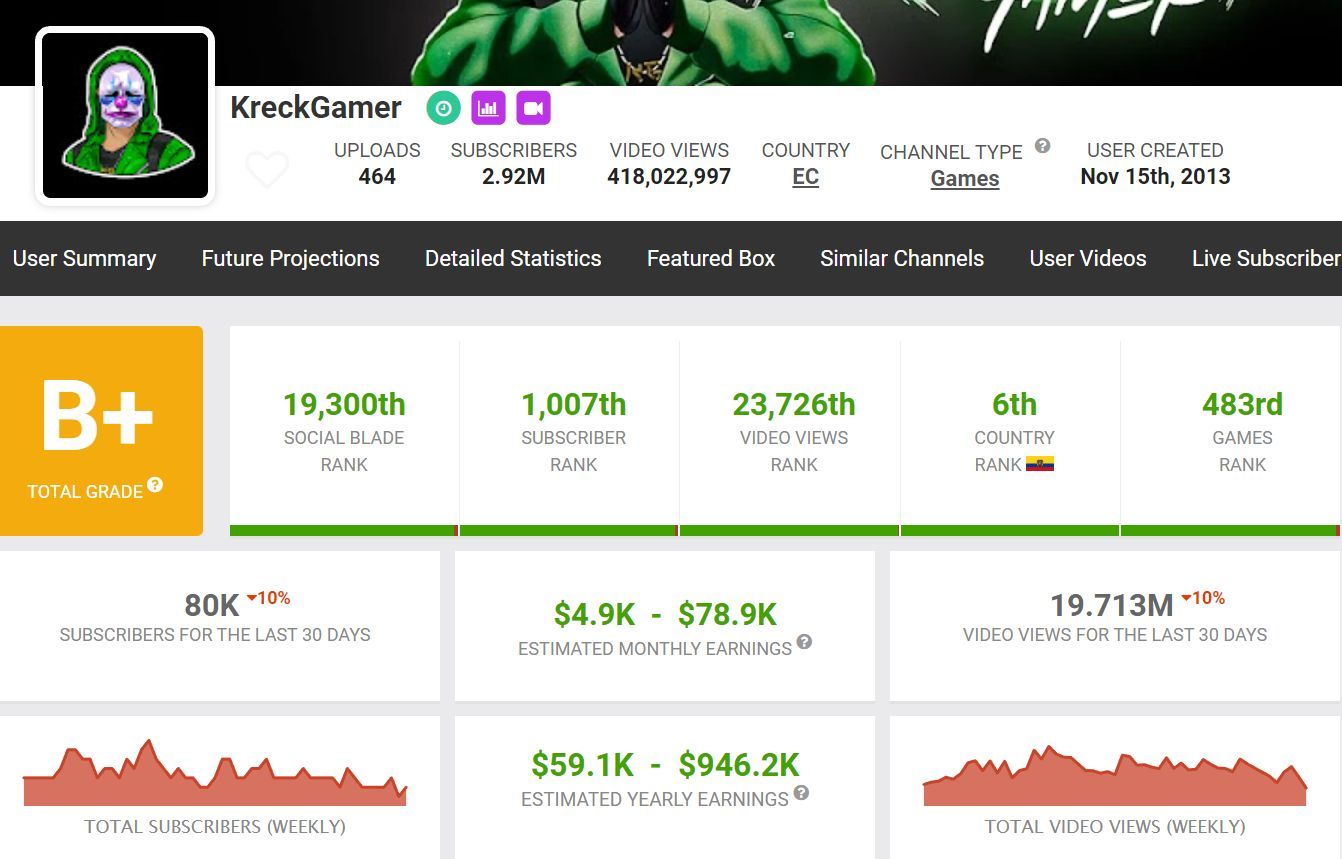Click the KreckGamer clown avatar
1342x859 pixels.
pyautogui.click(x=126, y=116)
